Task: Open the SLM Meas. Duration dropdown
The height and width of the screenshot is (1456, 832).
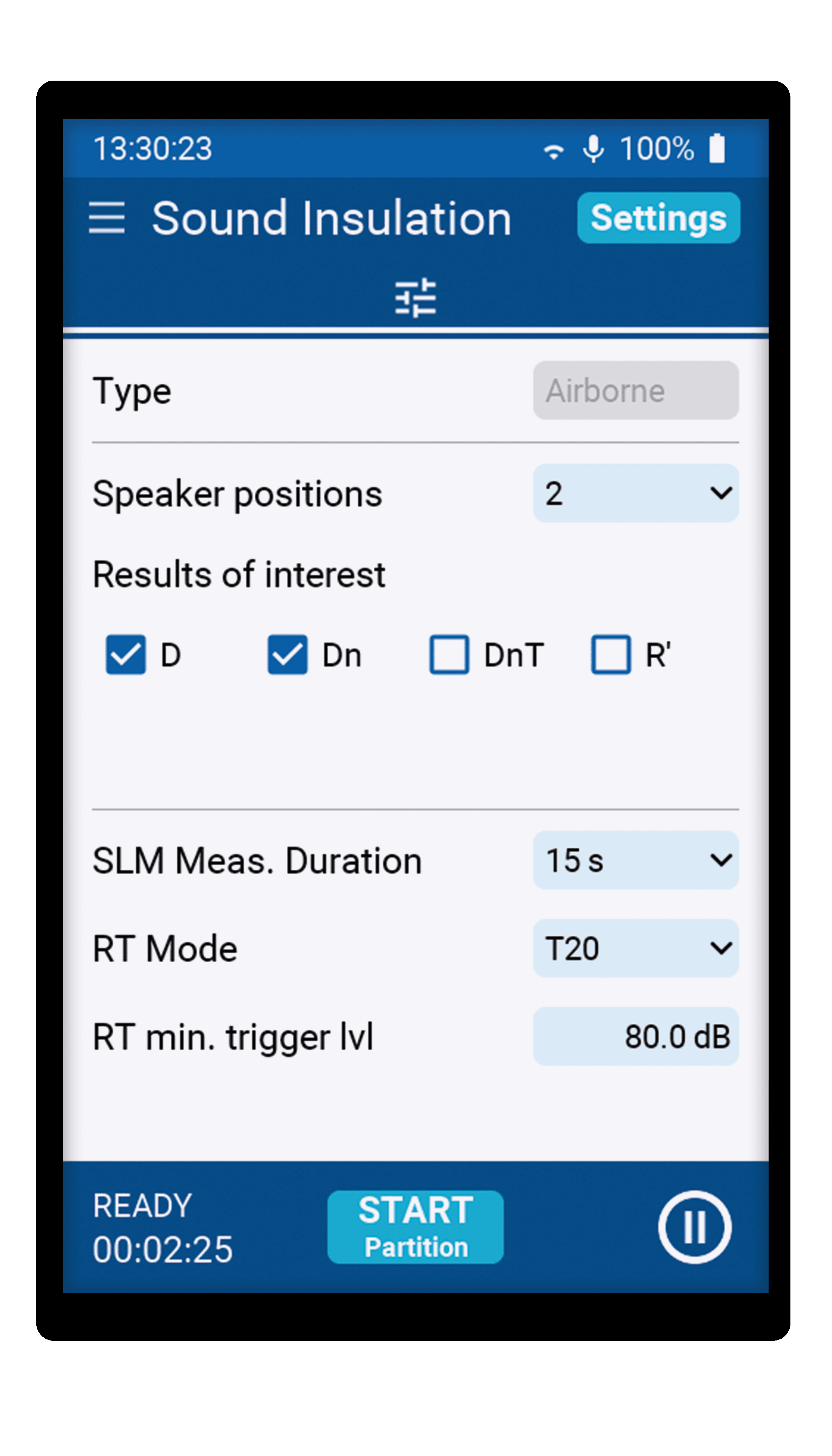Action: pyautogui.click(x=635, y=860)
